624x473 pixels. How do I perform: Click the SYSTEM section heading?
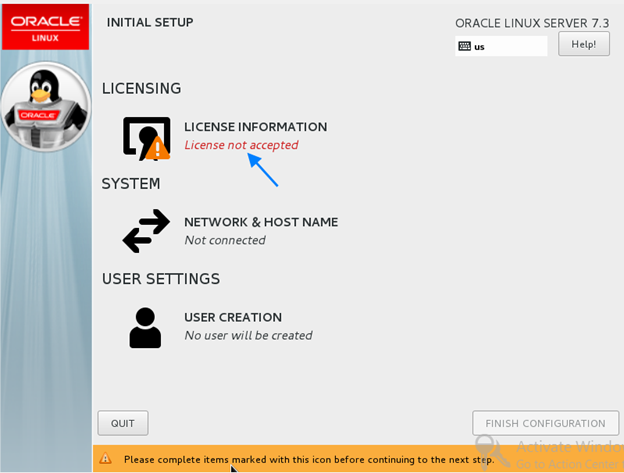pos(131,184)
